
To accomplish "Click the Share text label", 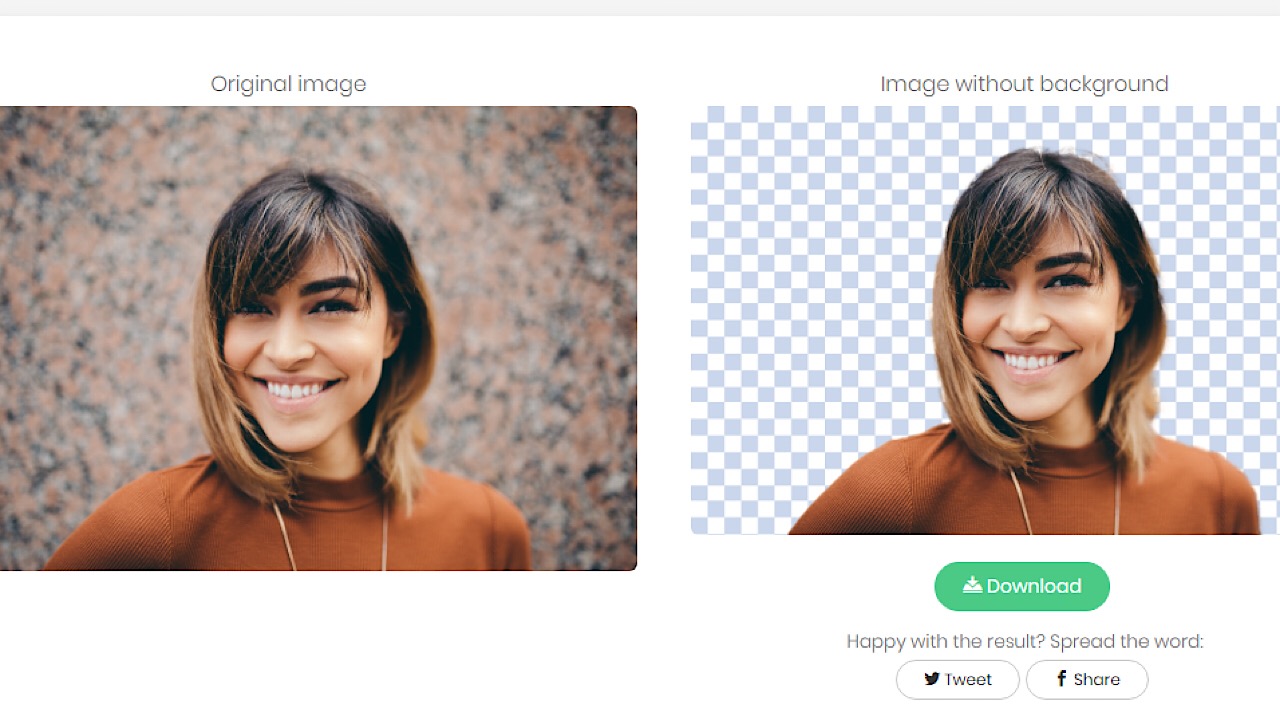I will pyautogui.click(x=1096, y=680).
